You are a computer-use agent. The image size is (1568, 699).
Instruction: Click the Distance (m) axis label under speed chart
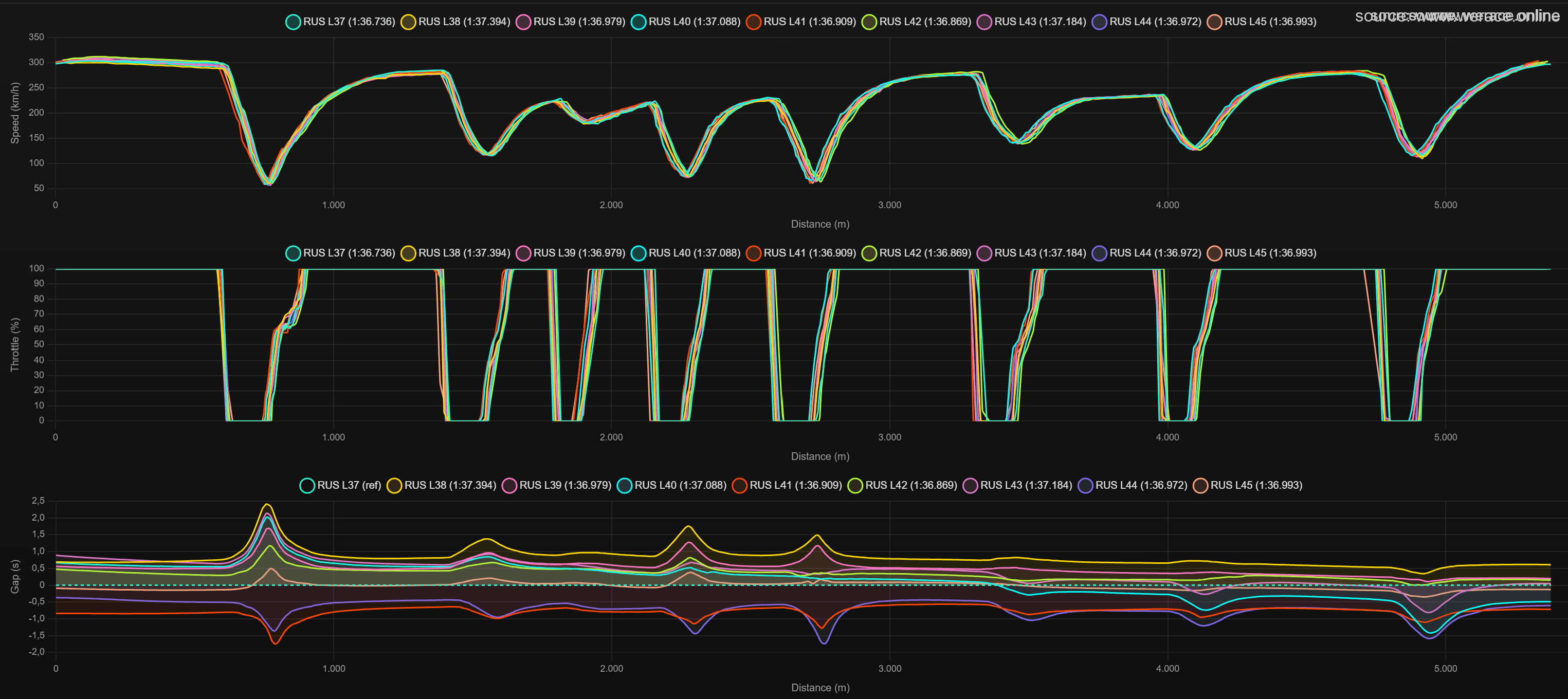(820, 224)
